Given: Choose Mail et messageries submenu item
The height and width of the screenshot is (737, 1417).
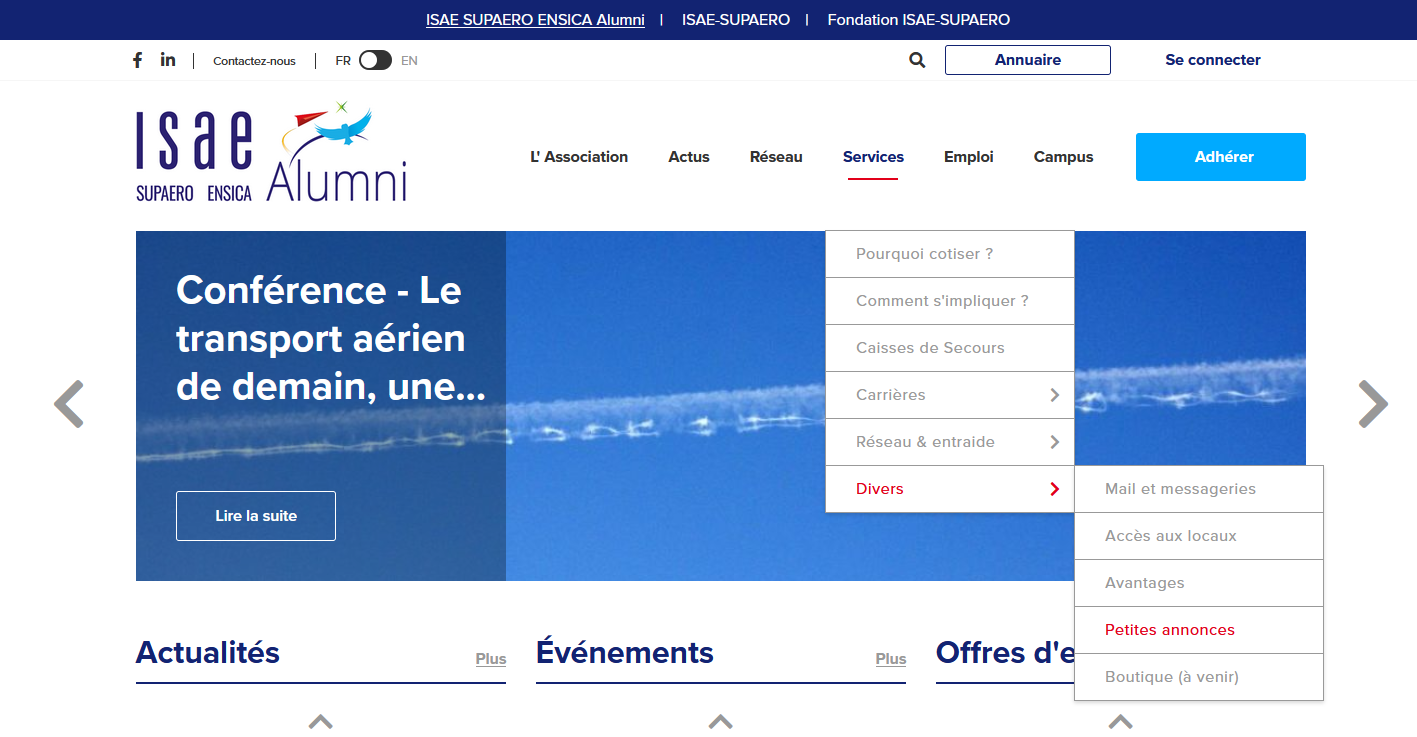Looking at the screenshot, I should 1199,489.
